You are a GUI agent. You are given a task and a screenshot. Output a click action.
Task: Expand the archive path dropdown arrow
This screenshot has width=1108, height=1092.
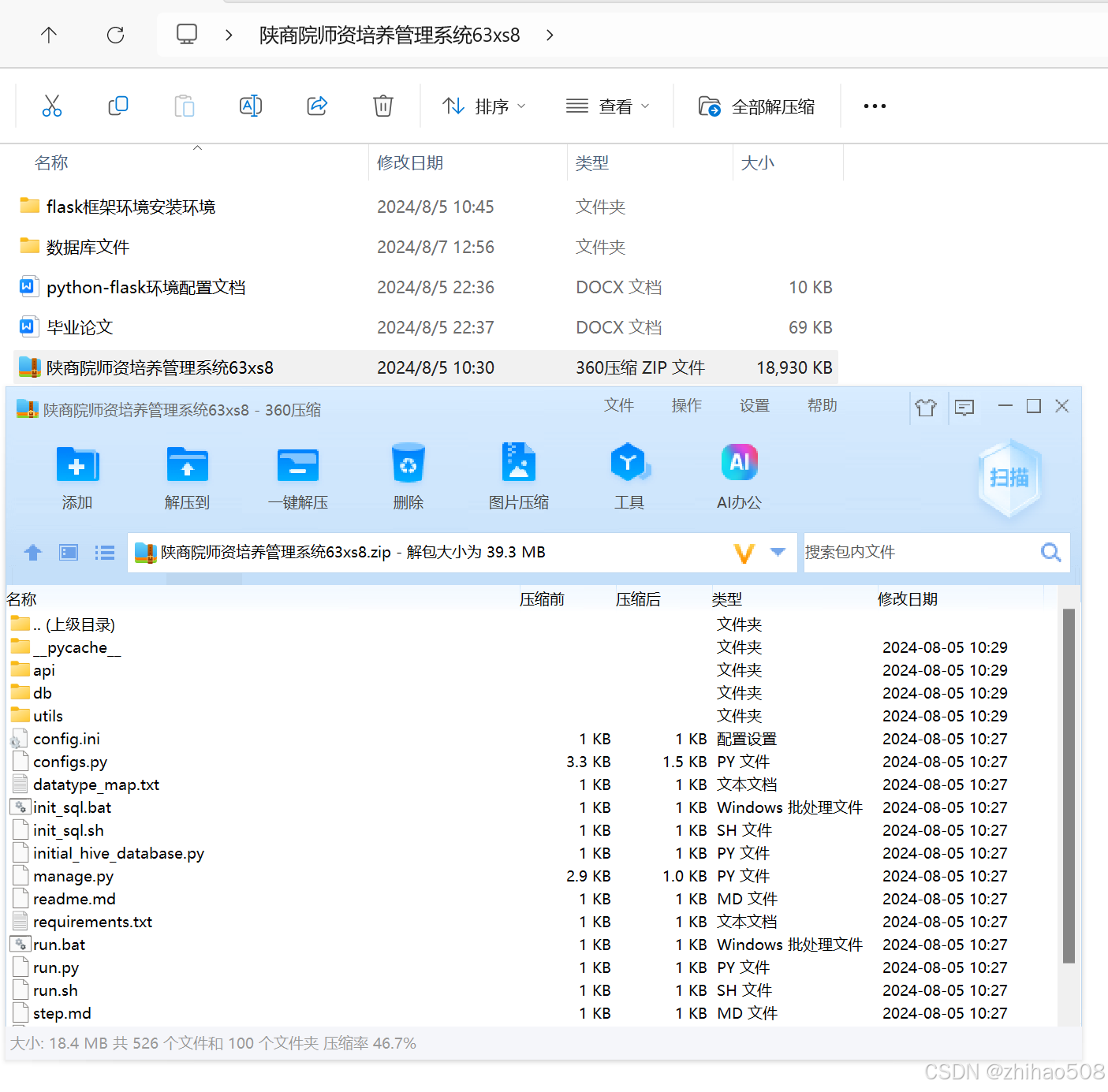[x=778, y=553]
